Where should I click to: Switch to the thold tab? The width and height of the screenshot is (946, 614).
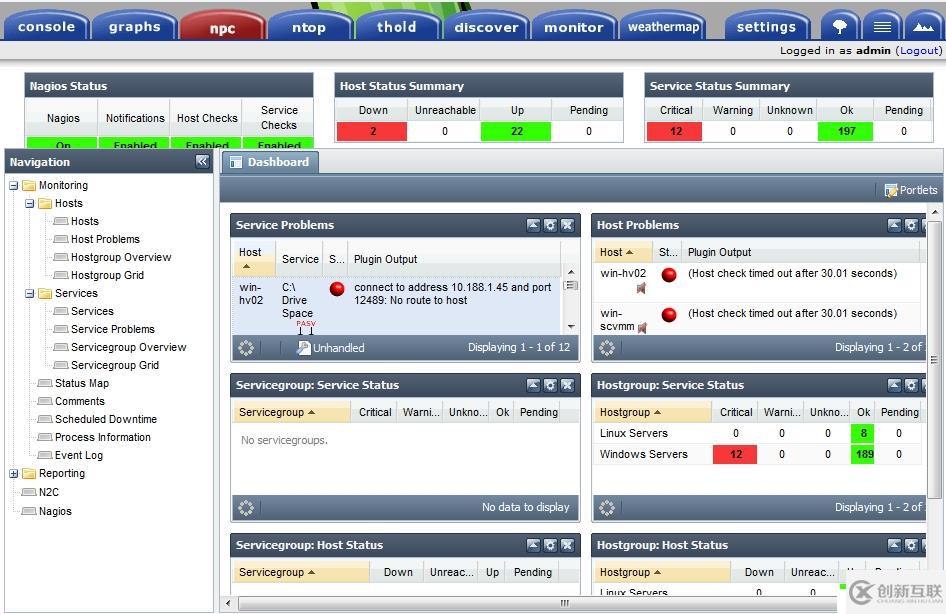click(x=397, y=26)
